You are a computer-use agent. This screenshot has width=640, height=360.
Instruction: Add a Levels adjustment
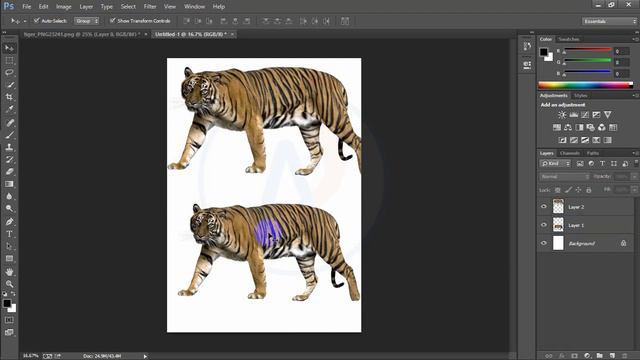tap(573, 115)
